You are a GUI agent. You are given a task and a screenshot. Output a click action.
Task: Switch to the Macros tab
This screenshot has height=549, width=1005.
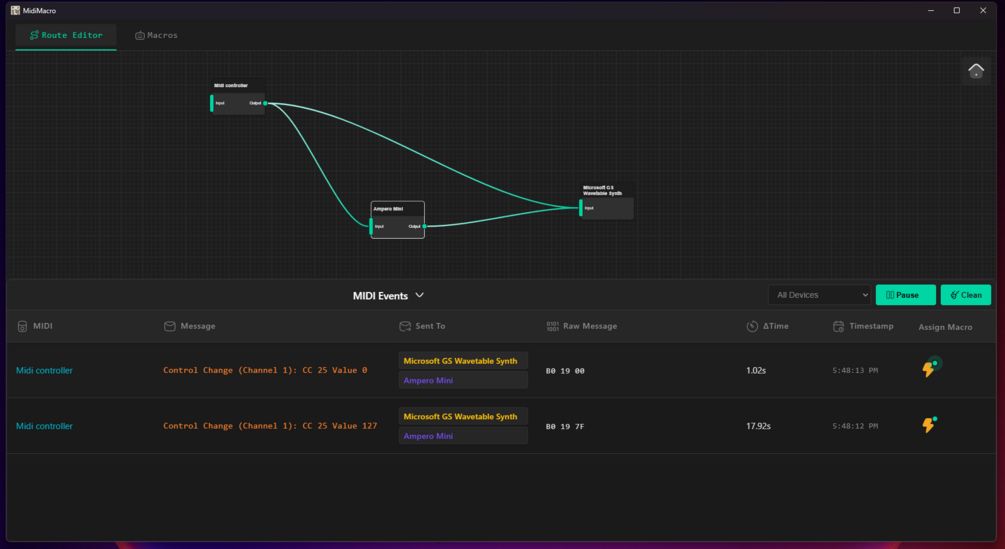pyautogui.click(x=156, y=35)
